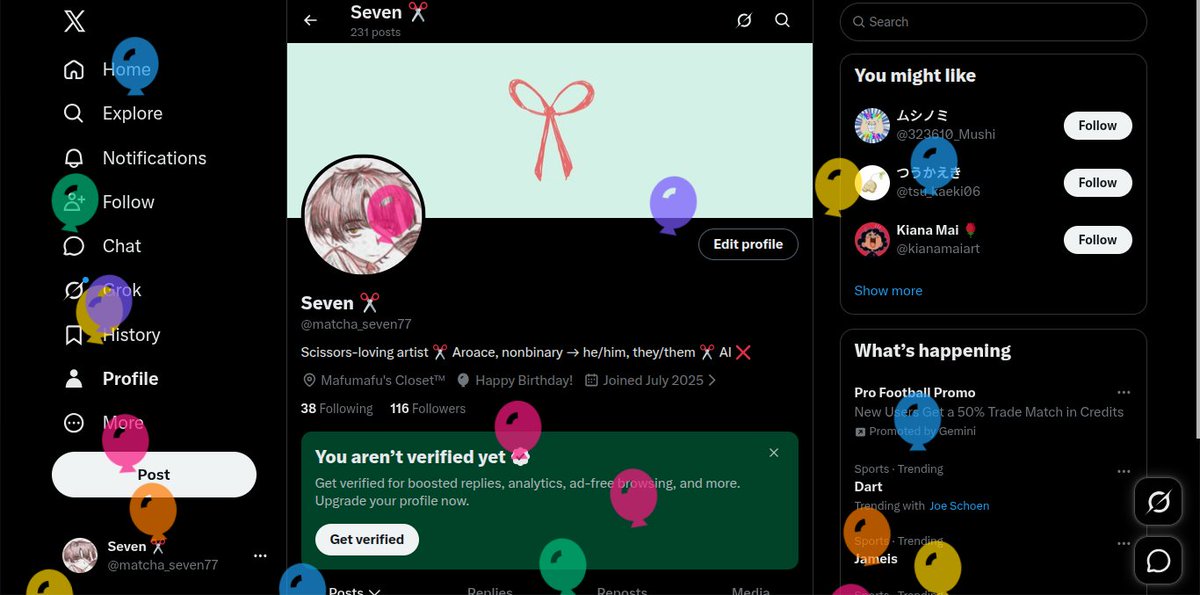This screenshot has width=1200, height=595.
Task: Click the Mafumafu's Closet location text
Action: (383, 380)
